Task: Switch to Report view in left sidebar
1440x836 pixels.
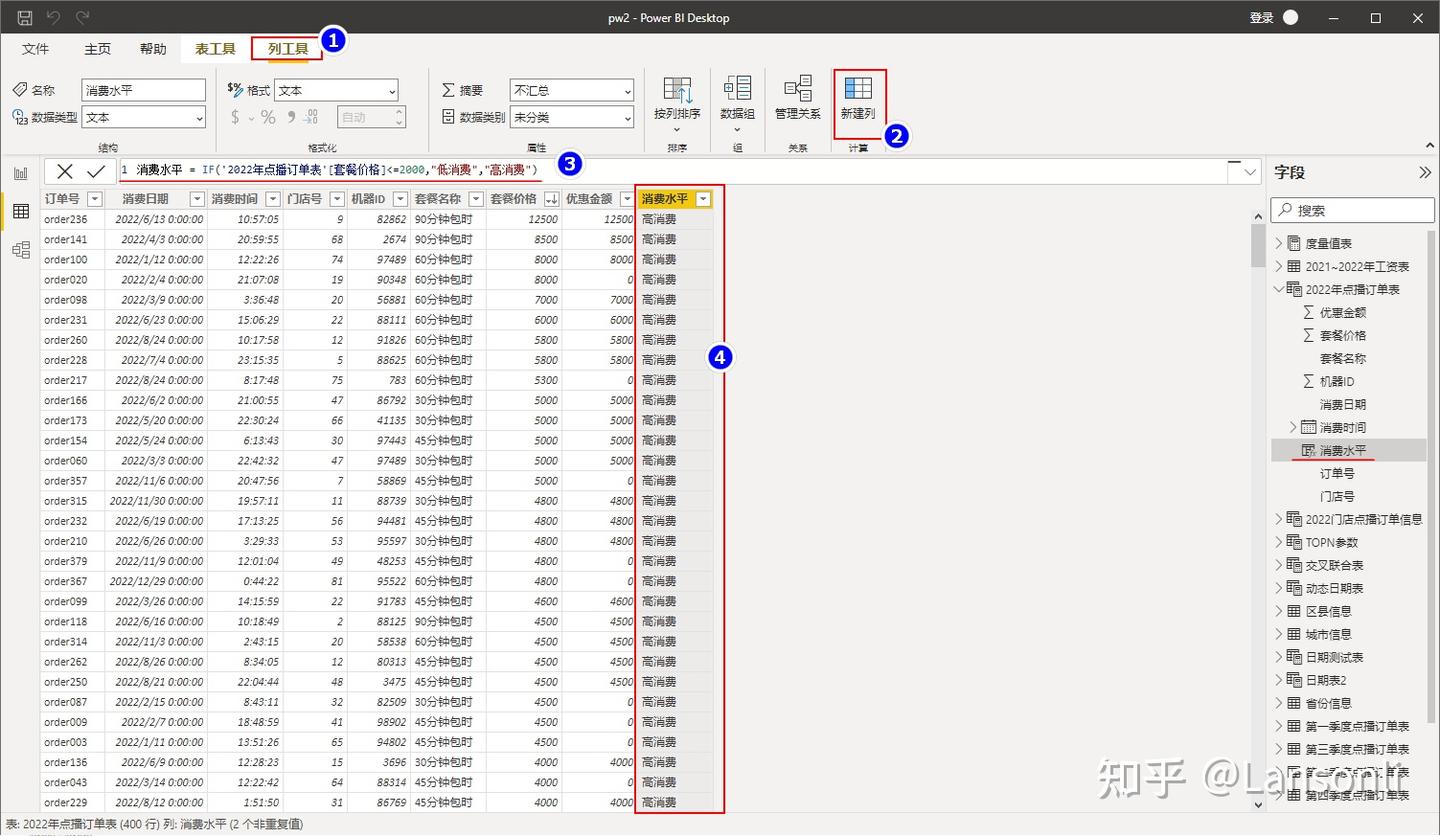Action: point(20,173)
